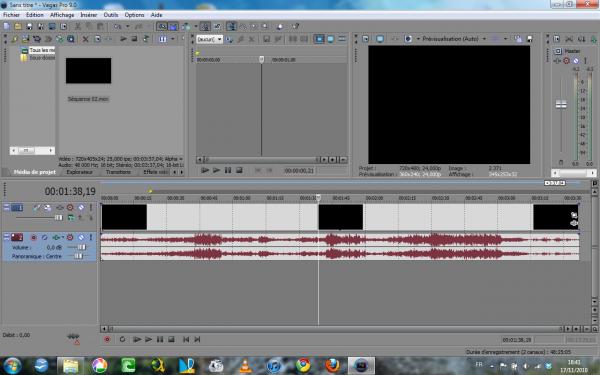Viewport: 600px width, 375px height.
Task: Toggle loop playback on the timeline transport
Action: 122,339
